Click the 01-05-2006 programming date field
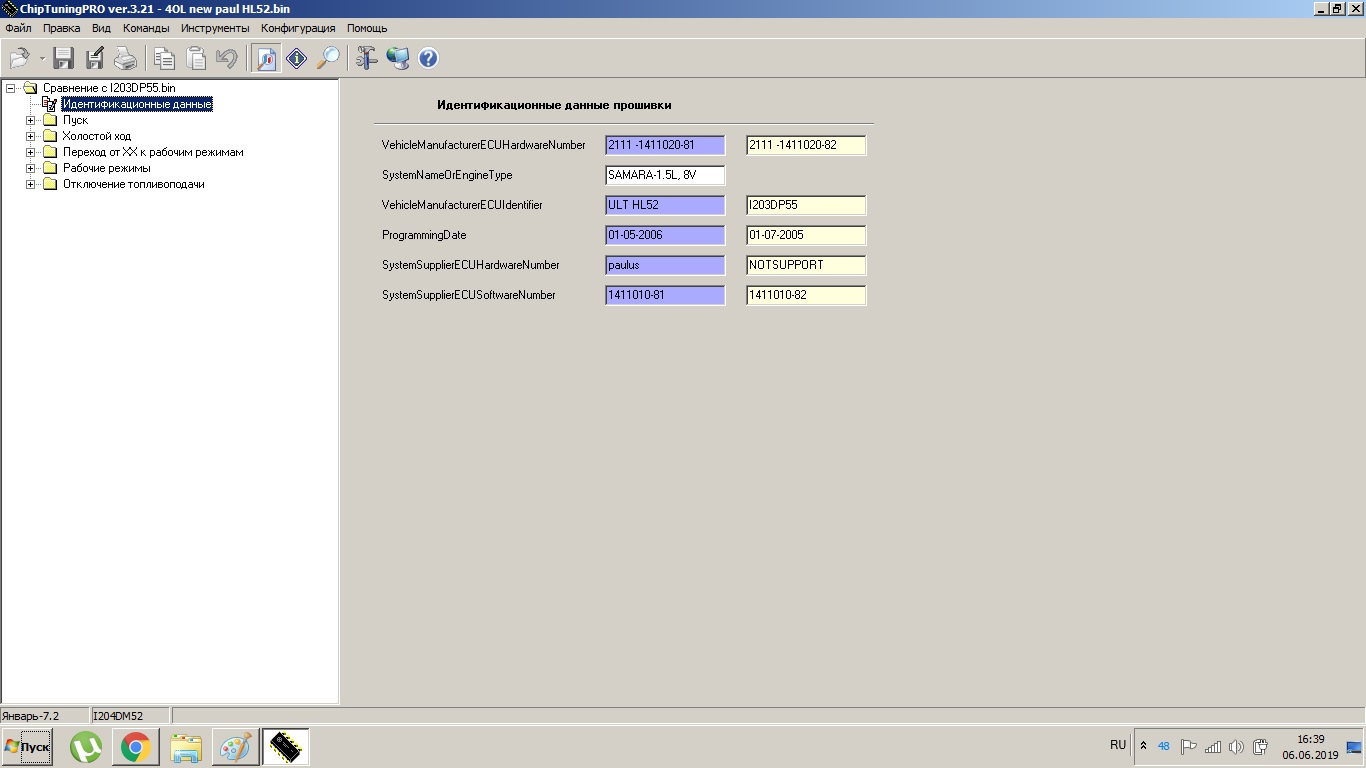1366x768 pixels. click(665, 235)
